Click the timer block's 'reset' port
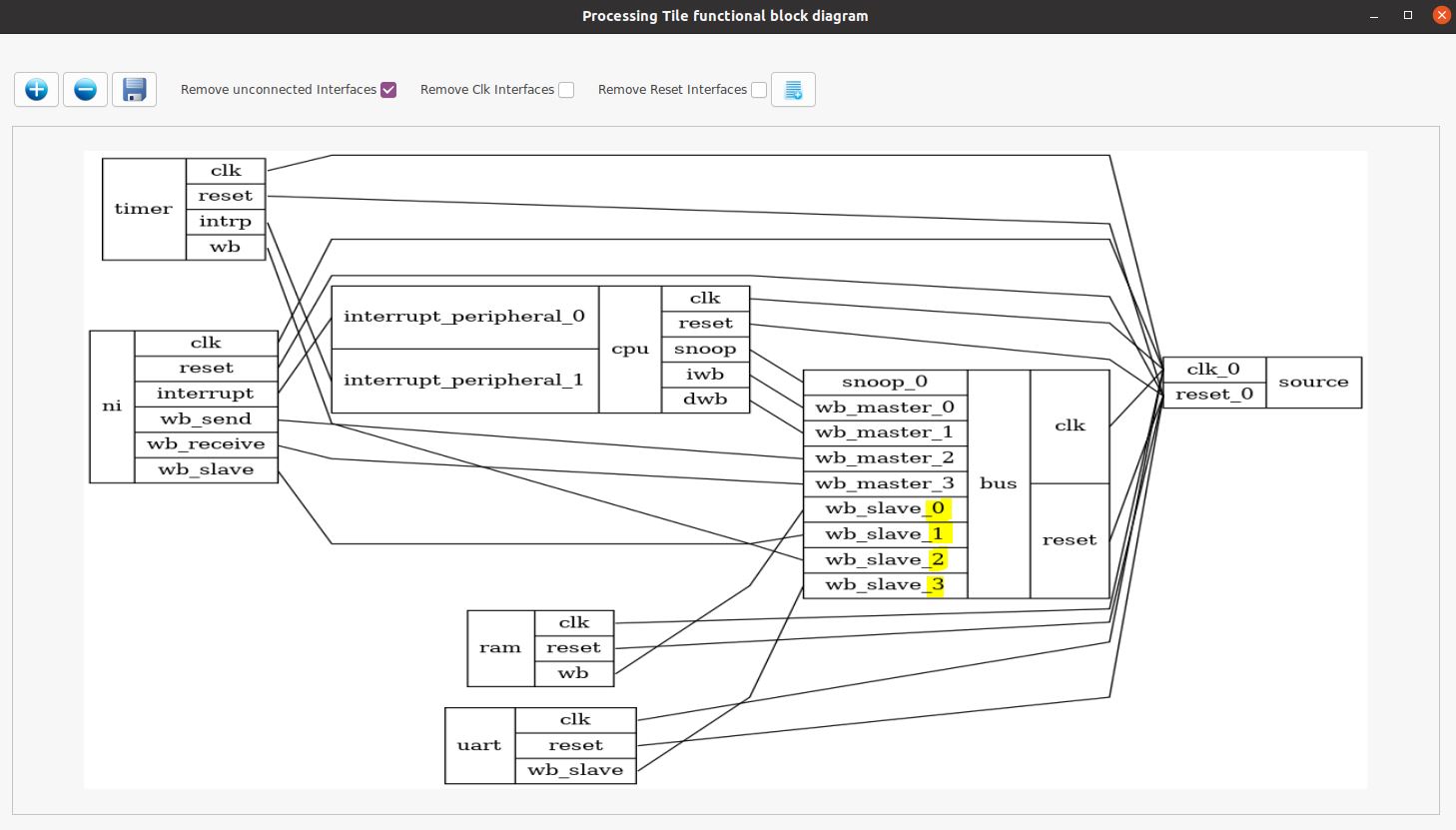This screenshot has width=1456, height=830. pyautogui.click(x=226, y=197)
